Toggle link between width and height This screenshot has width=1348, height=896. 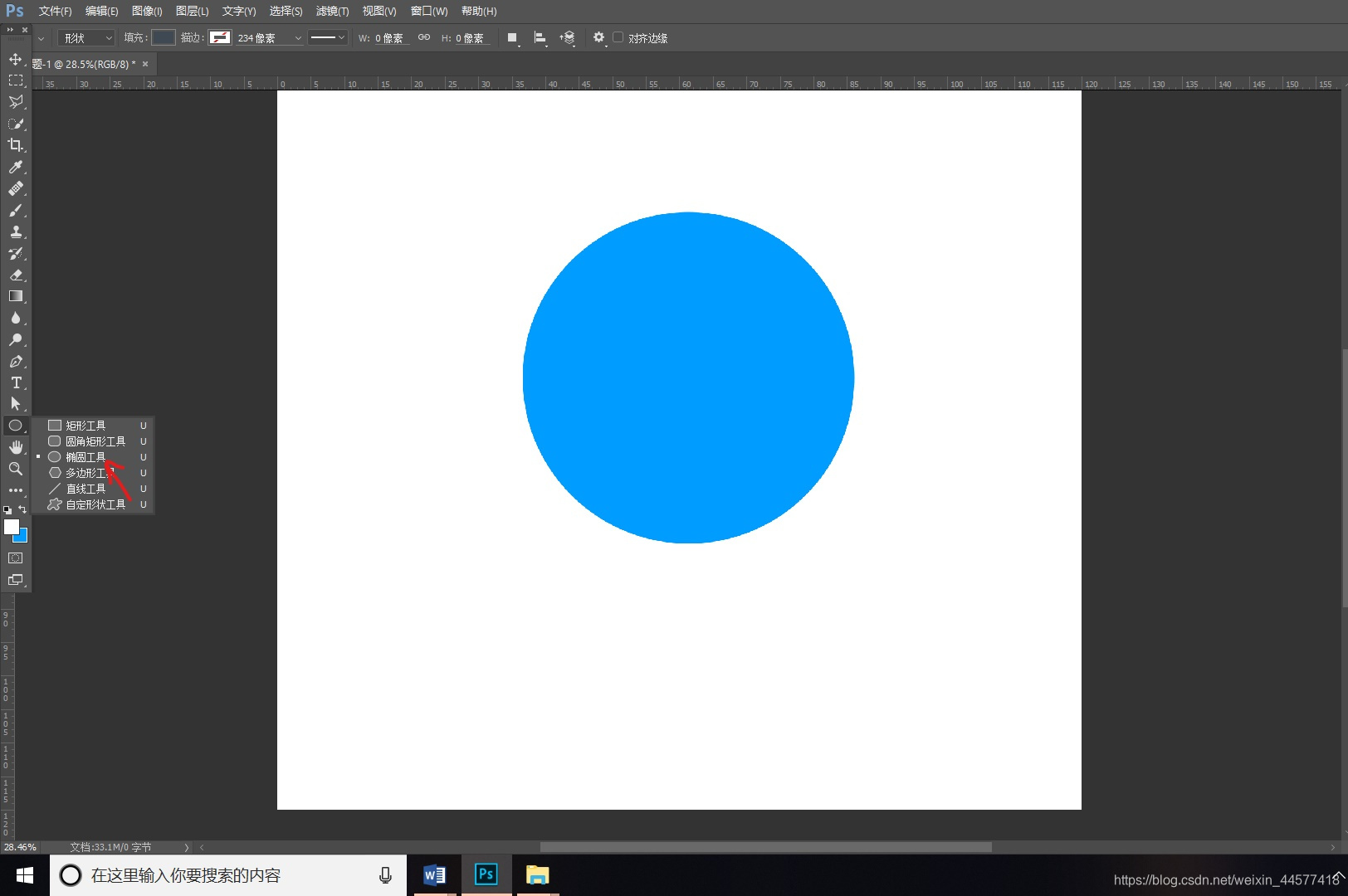[424, 37]
